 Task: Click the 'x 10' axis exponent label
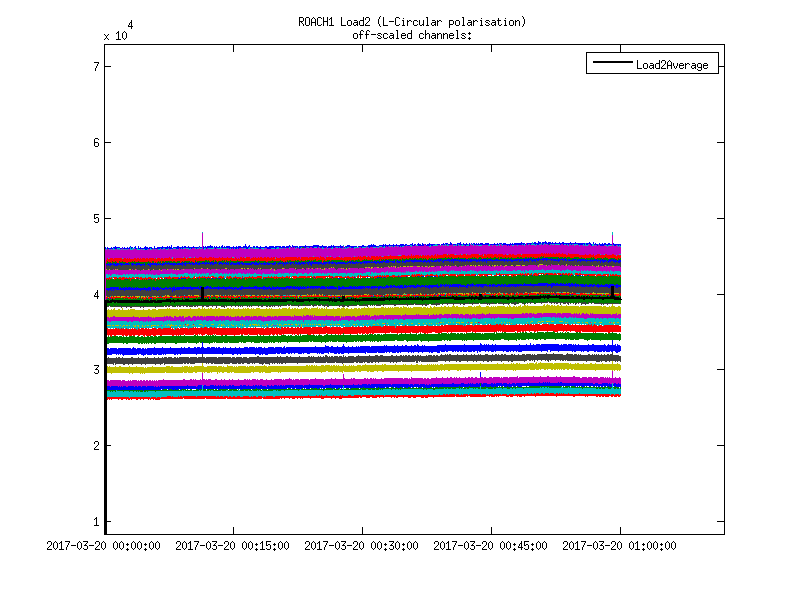point(115,35)
